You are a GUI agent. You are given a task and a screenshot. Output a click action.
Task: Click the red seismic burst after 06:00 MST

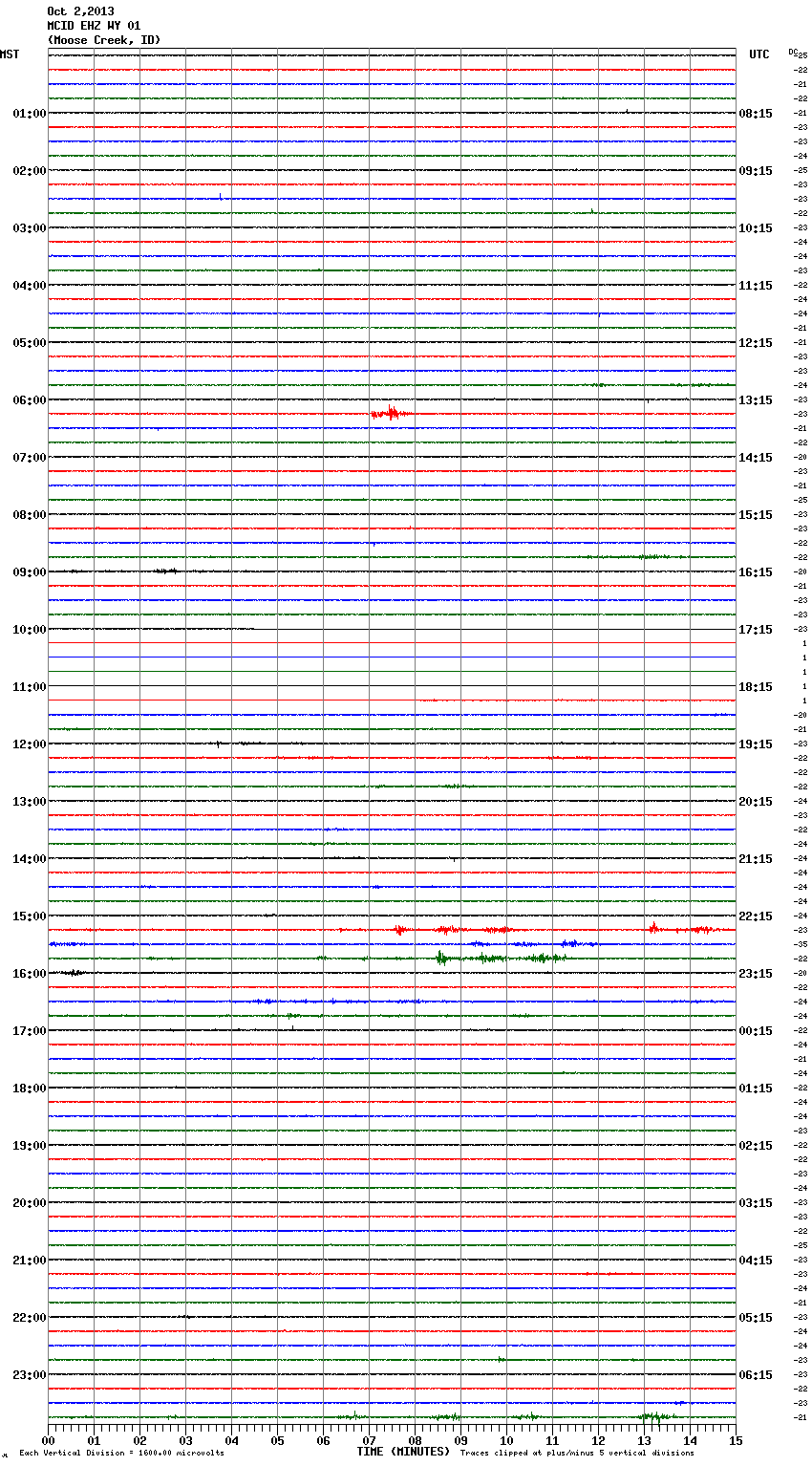pos(391,414)
